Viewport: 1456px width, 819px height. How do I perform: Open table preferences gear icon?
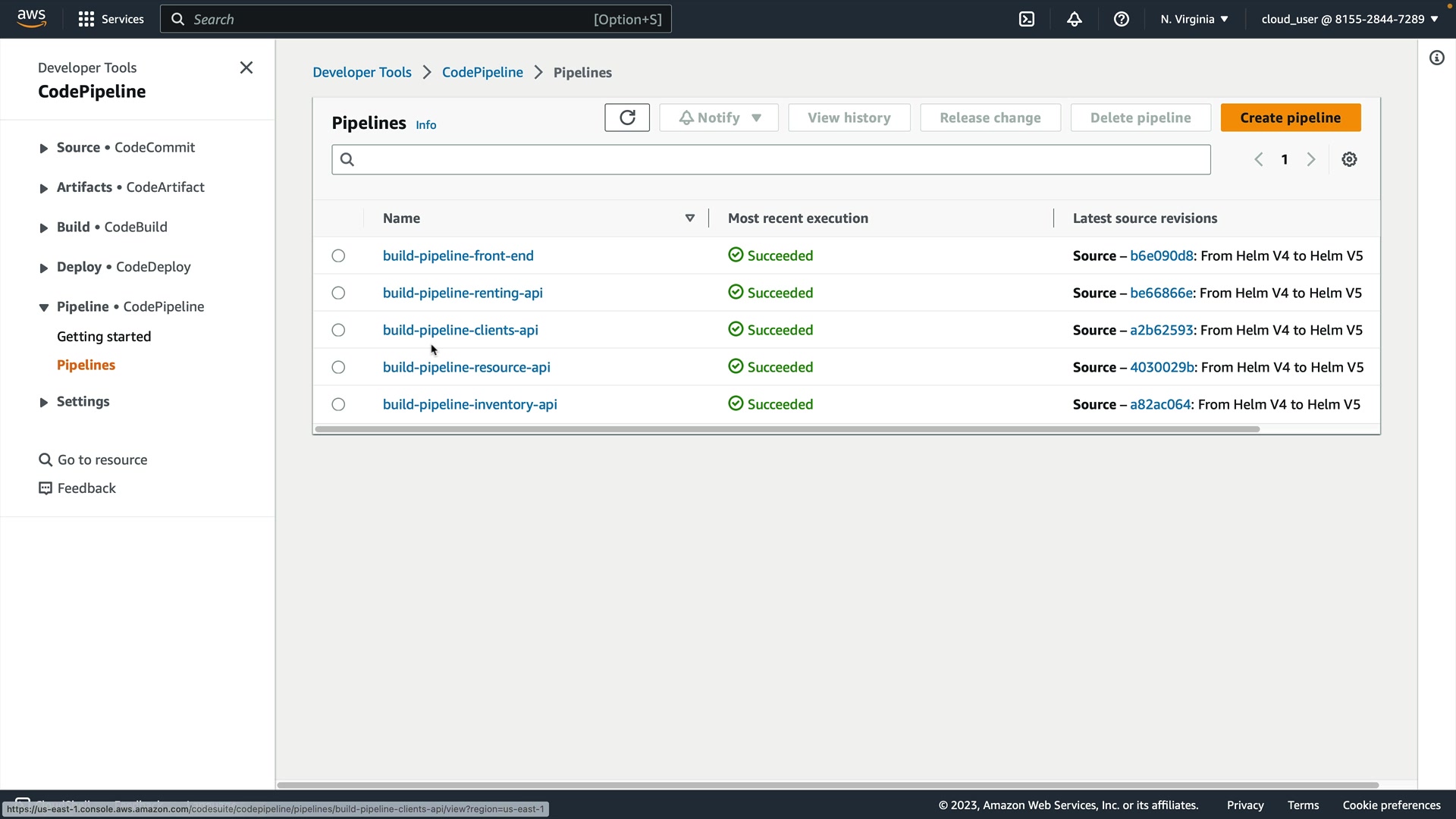[x=1349, y=159]
